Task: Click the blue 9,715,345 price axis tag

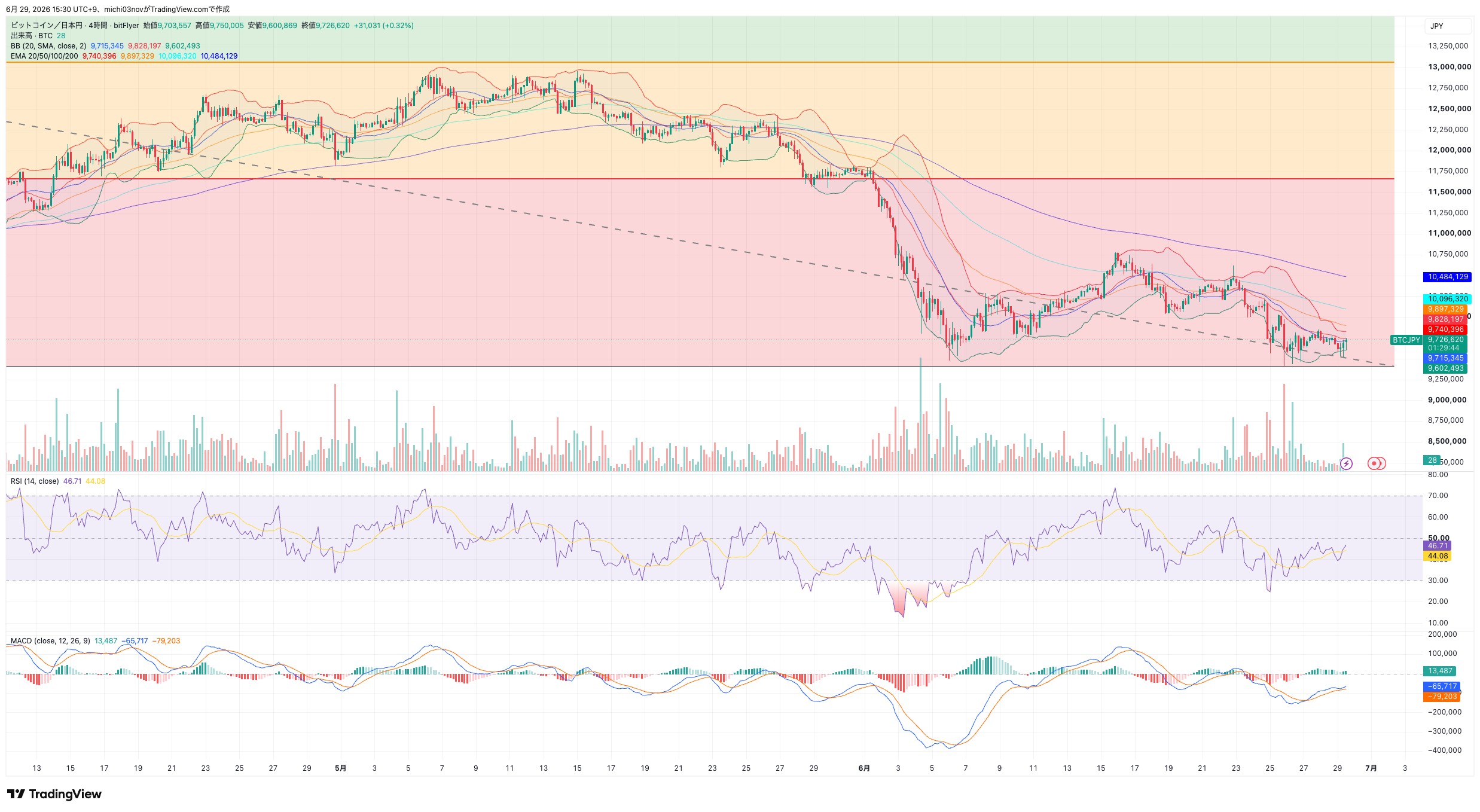Action: point(1446,358)
